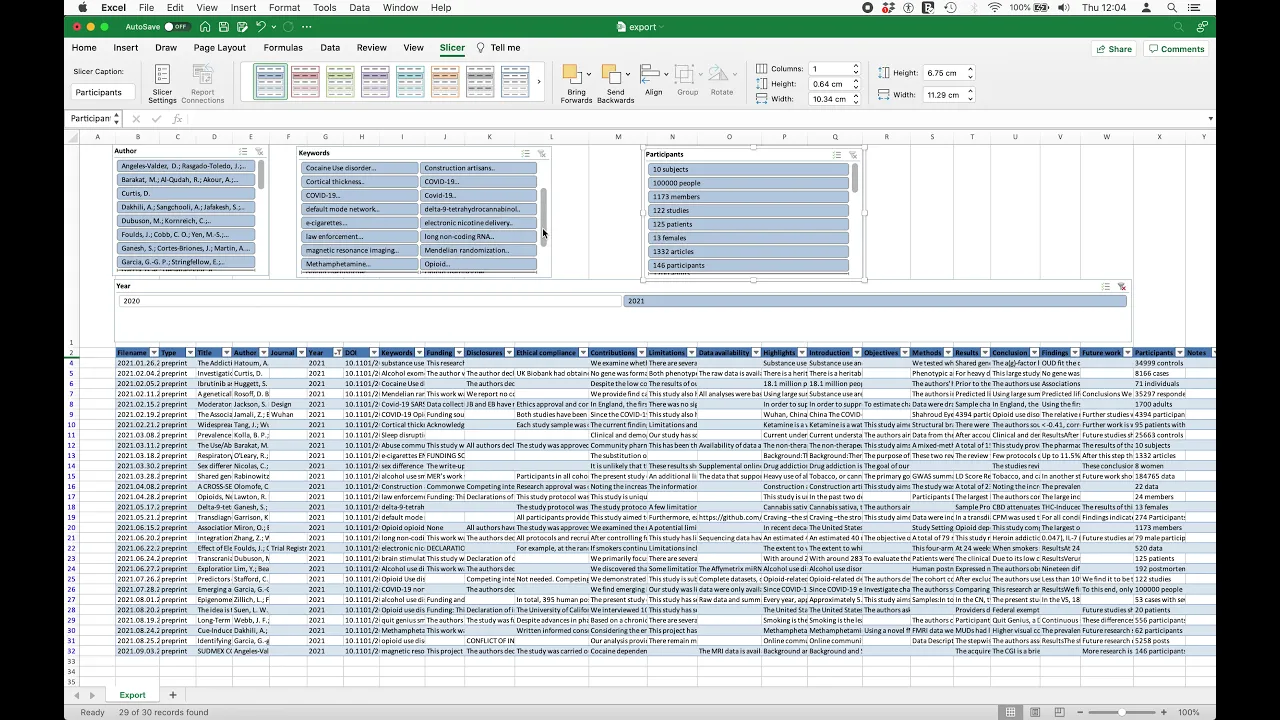
Task: Open the Formulas ribbon tab
Action: tap(283, 48)
